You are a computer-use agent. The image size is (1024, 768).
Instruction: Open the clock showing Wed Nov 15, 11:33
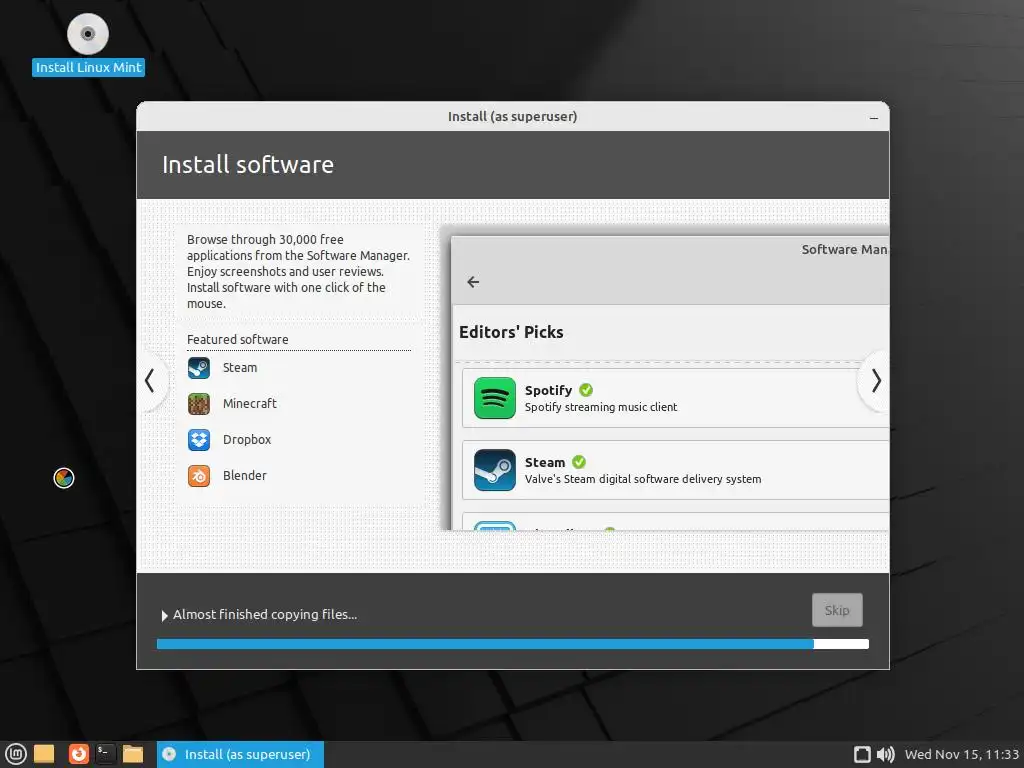pos(961,754)
